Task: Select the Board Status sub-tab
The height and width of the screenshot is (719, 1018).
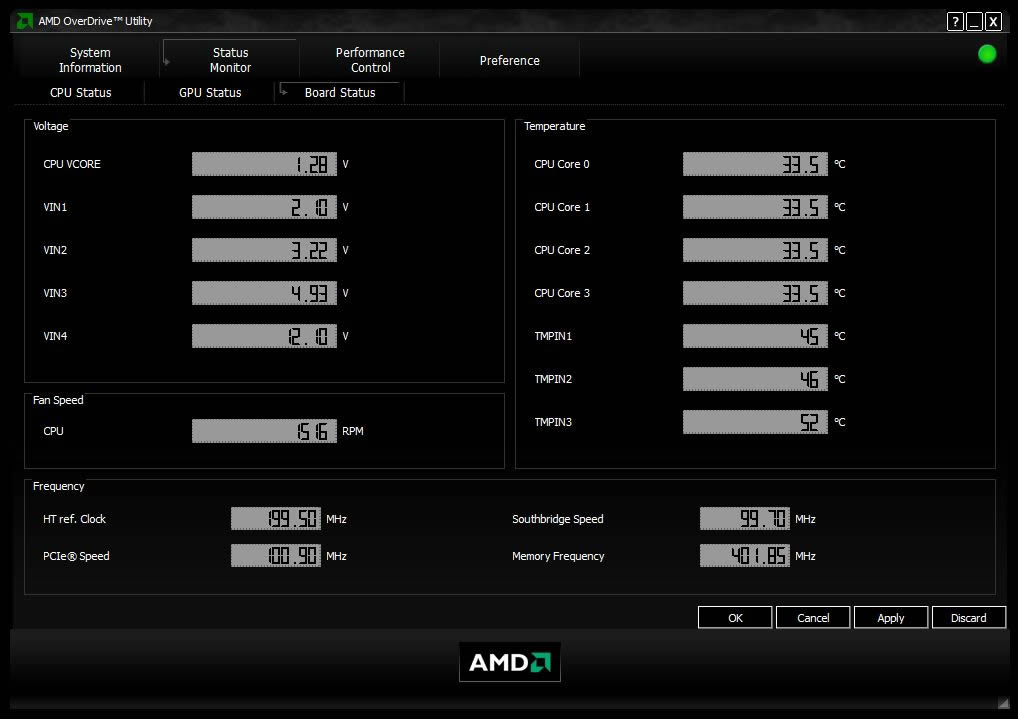Action: pos(340,93)
